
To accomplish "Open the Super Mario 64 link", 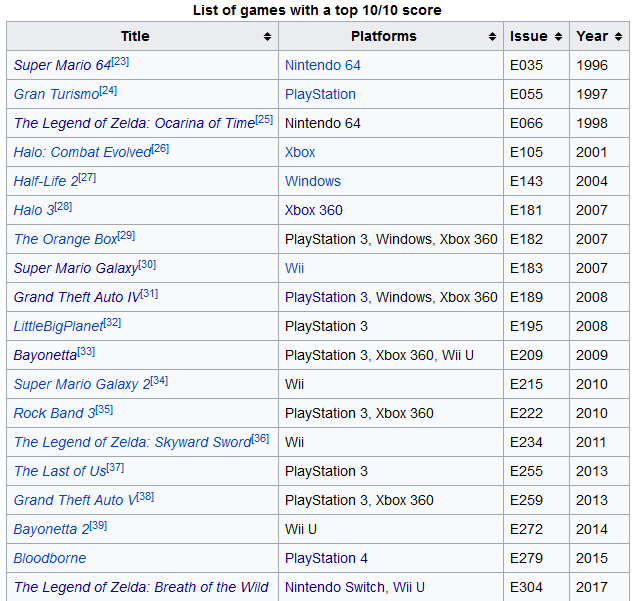I will [62, 65].
